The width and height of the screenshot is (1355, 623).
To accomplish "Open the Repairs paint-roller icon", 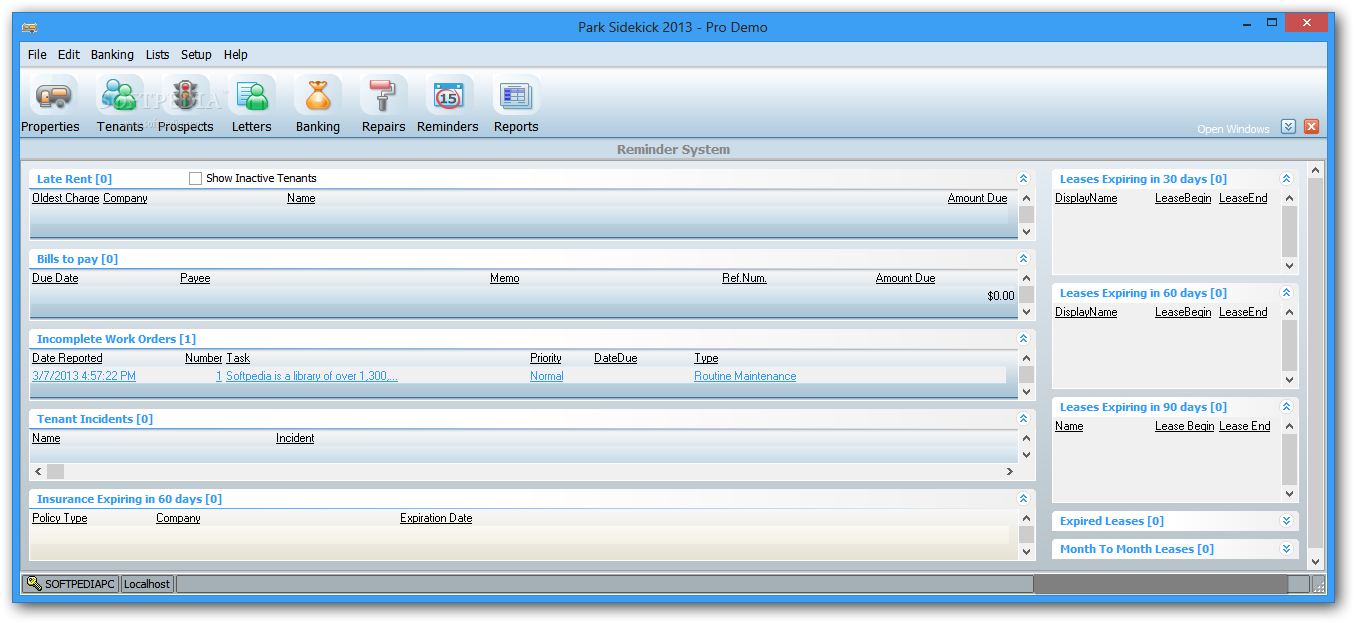I will [384, 96].
